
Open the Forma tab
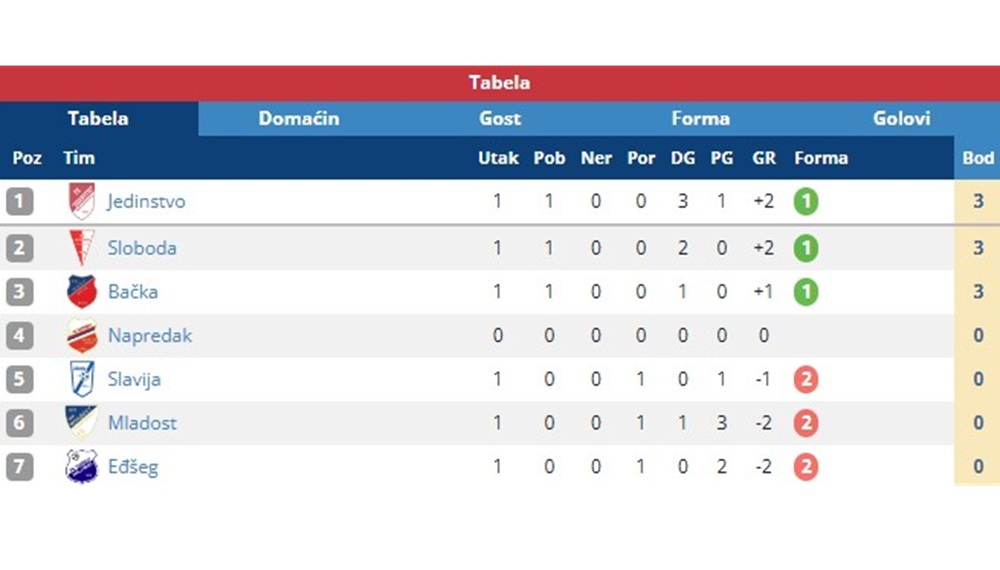700,119
